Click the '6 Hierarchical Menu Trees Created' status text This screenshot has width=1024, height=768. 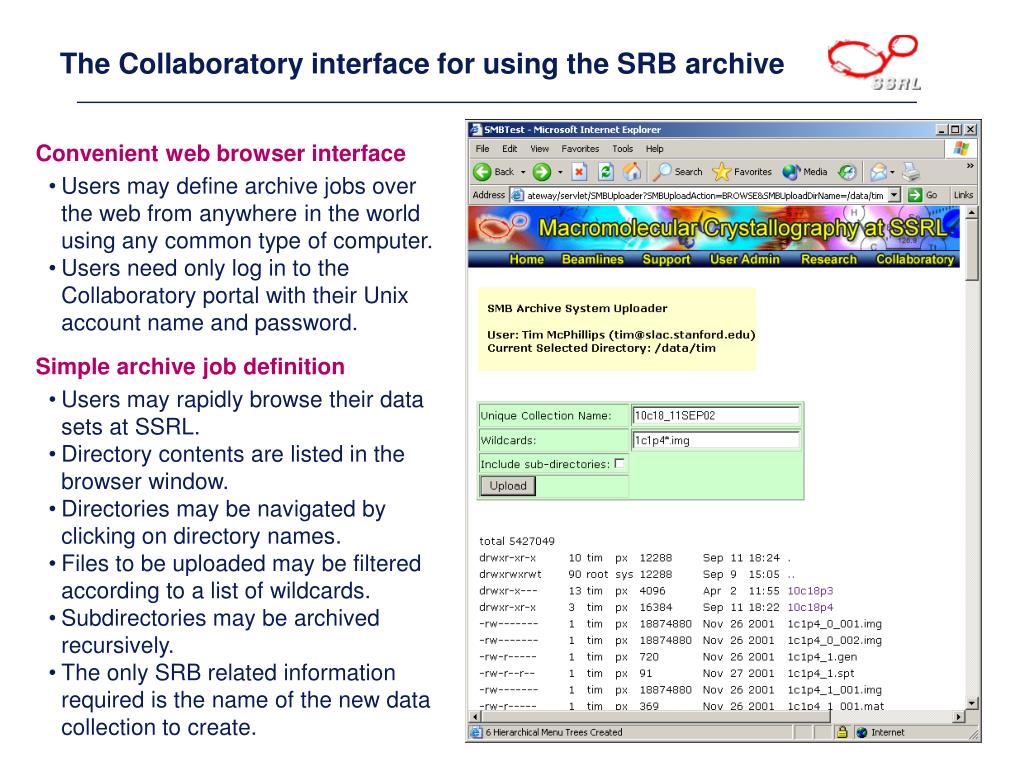click(554, 733)
